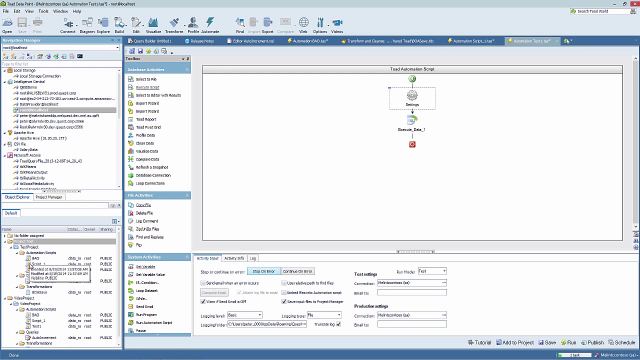Toggle Embed files into Automation script
This screenshot has height=360, width=640.
(284, 293)
